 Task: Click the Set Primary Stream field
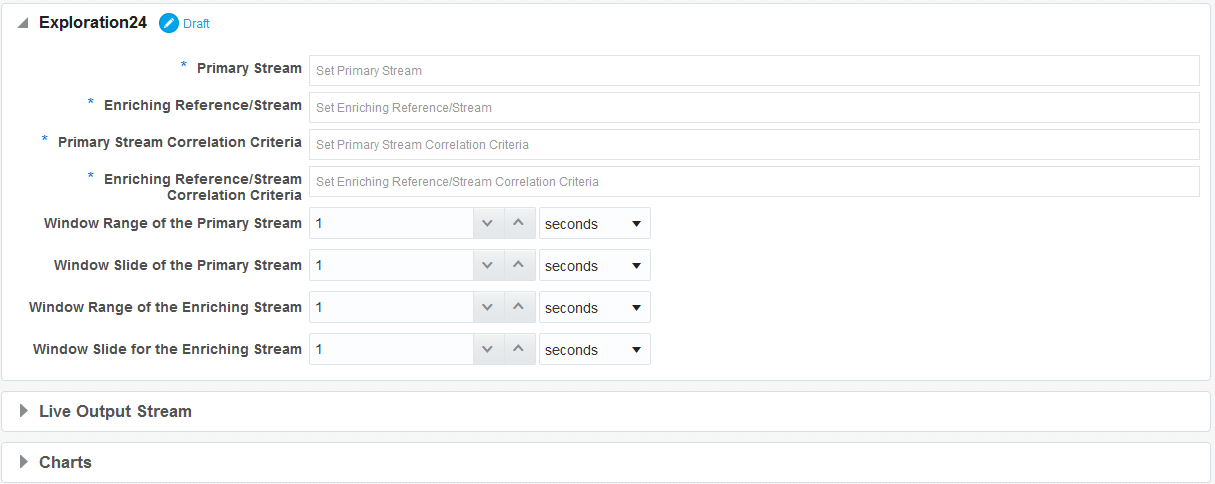pyautogui.click(x=754, y=70)
